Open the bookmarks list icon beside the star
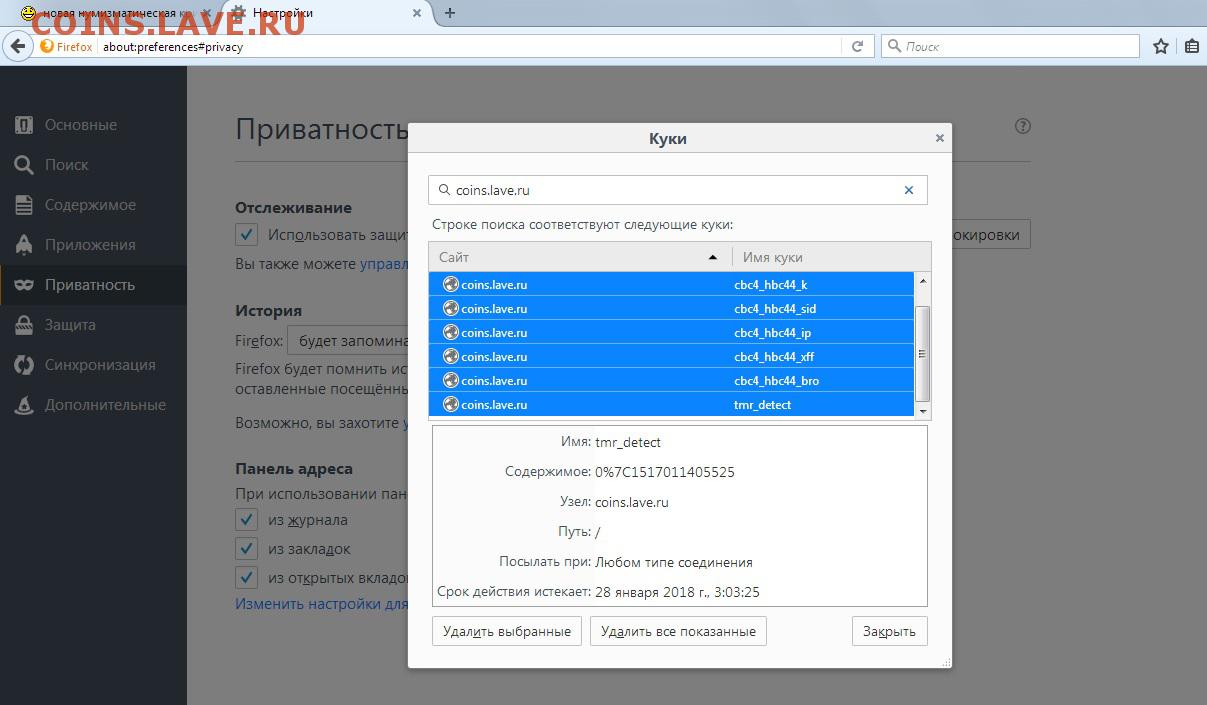Image resolution: width=1207 pixels, height=705 pixels. click(1192, 46)
